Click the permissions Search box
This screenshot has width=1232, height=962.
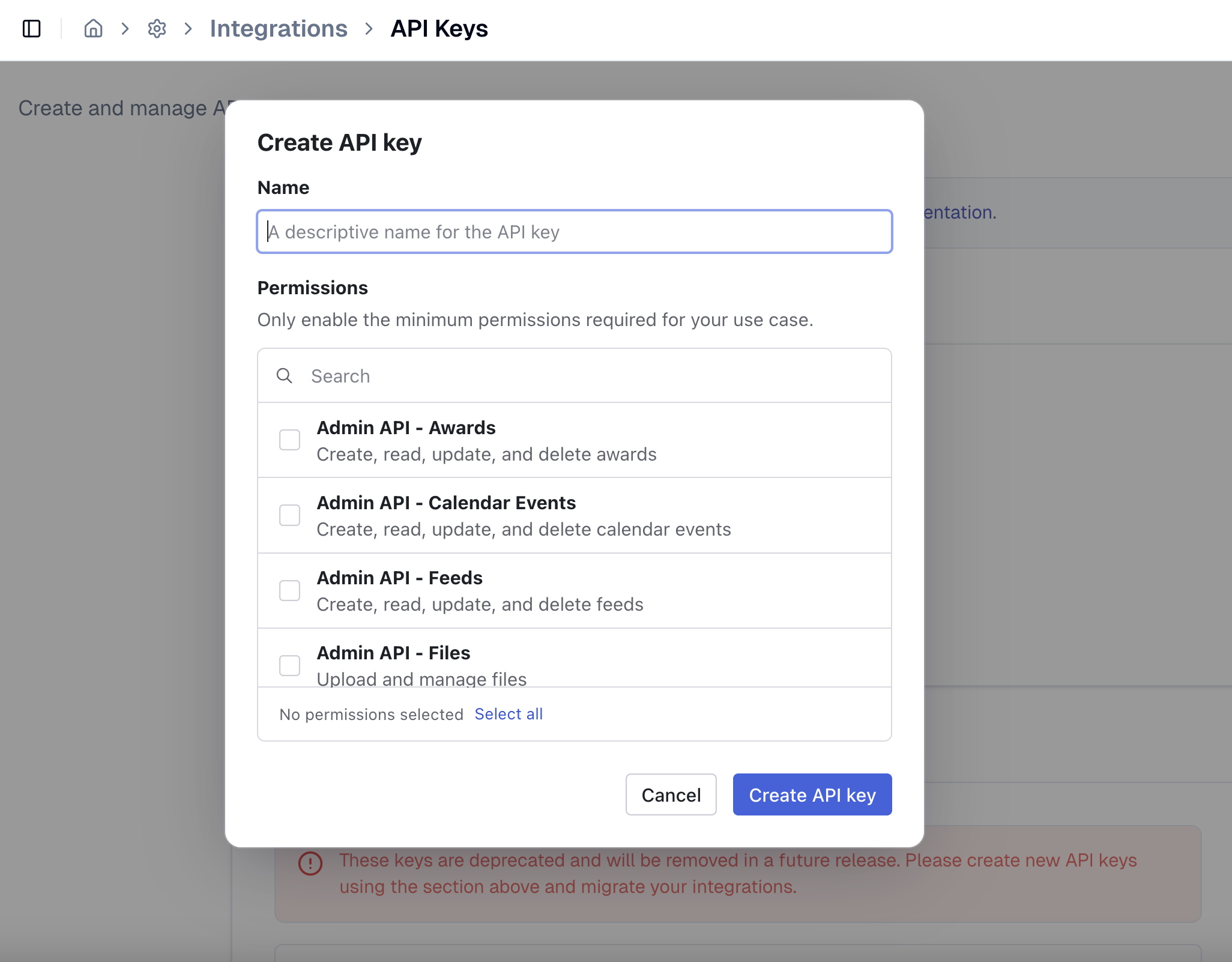pos(594,376)
